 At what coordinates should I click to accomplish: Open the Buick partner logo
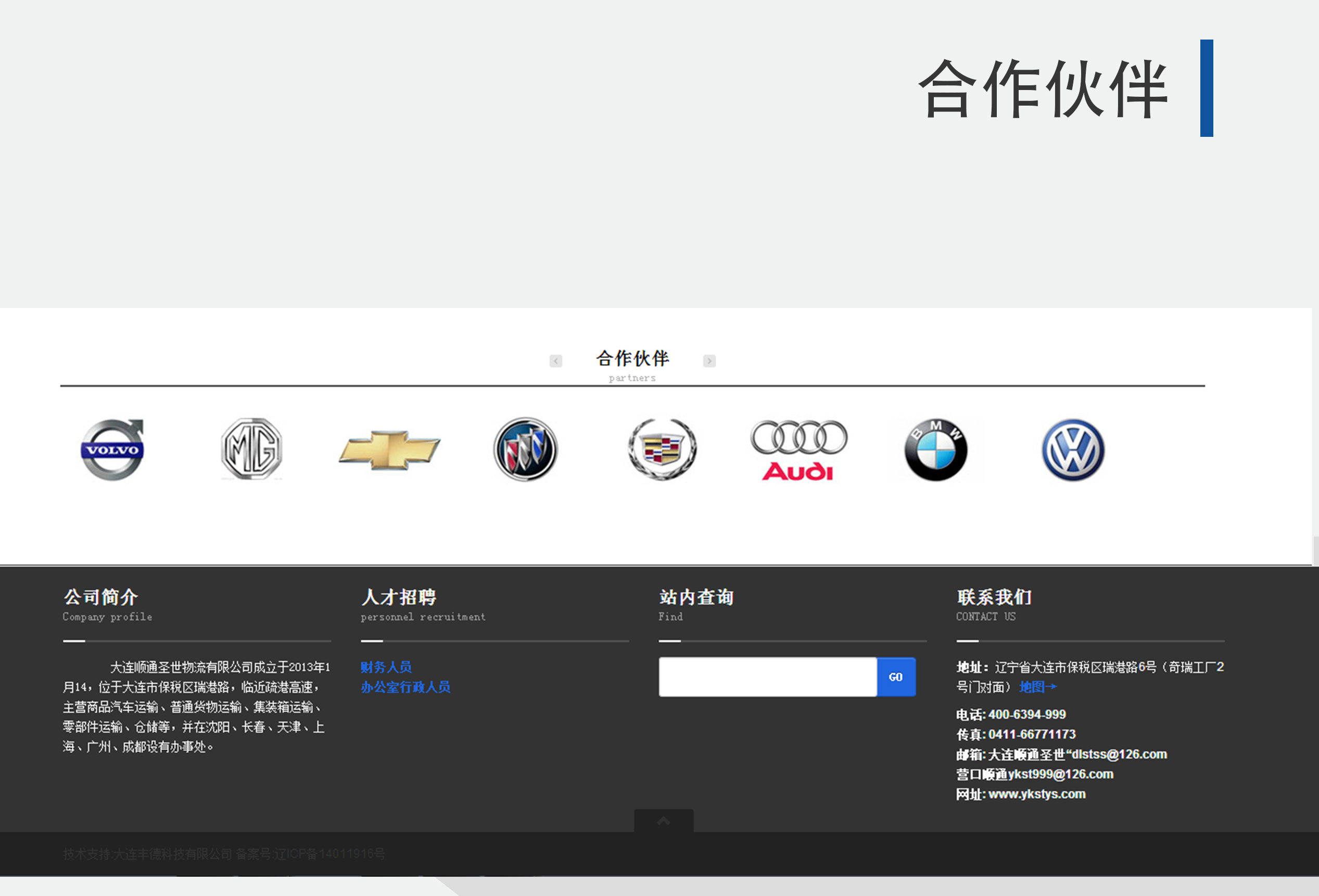(x=525, y=450)
